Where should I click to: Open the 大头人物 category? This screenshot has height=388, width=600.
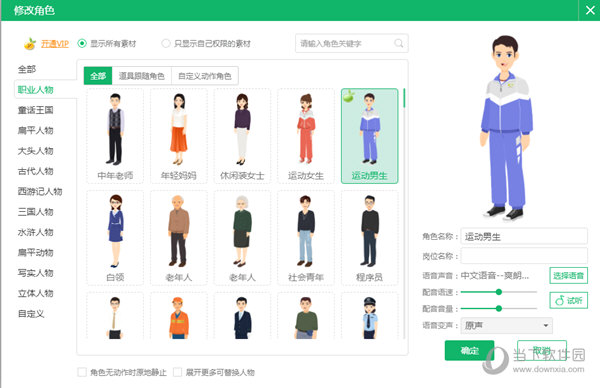(36, 151)
